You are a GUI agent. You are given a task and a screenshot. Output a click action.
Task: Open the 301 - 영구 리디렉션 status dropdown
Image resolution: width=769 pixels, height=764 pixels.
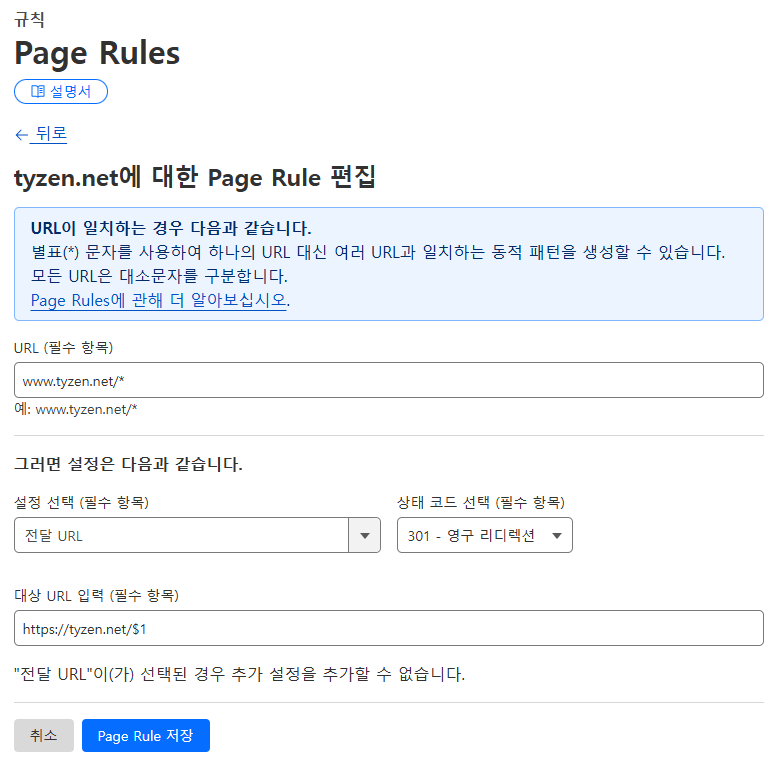pyautogui.click(x=485, y=535)
